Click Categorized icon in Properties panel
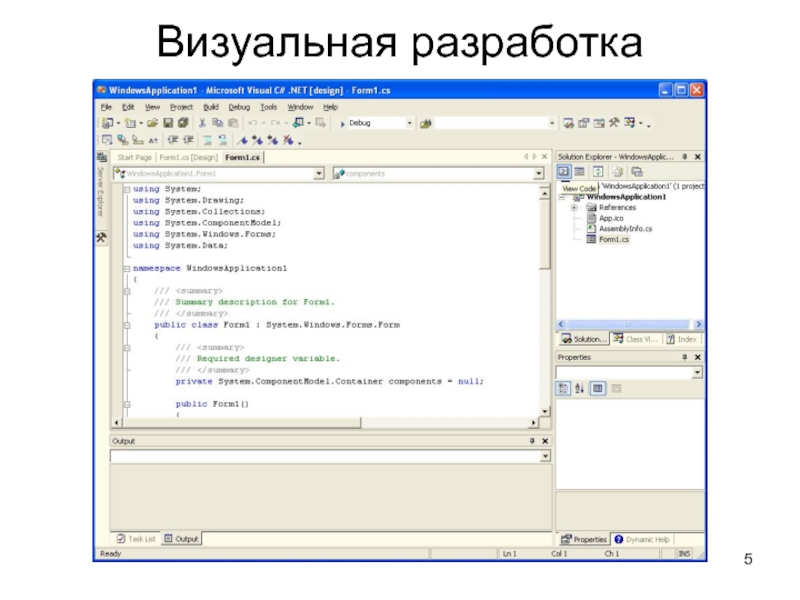 coord(564,388)
